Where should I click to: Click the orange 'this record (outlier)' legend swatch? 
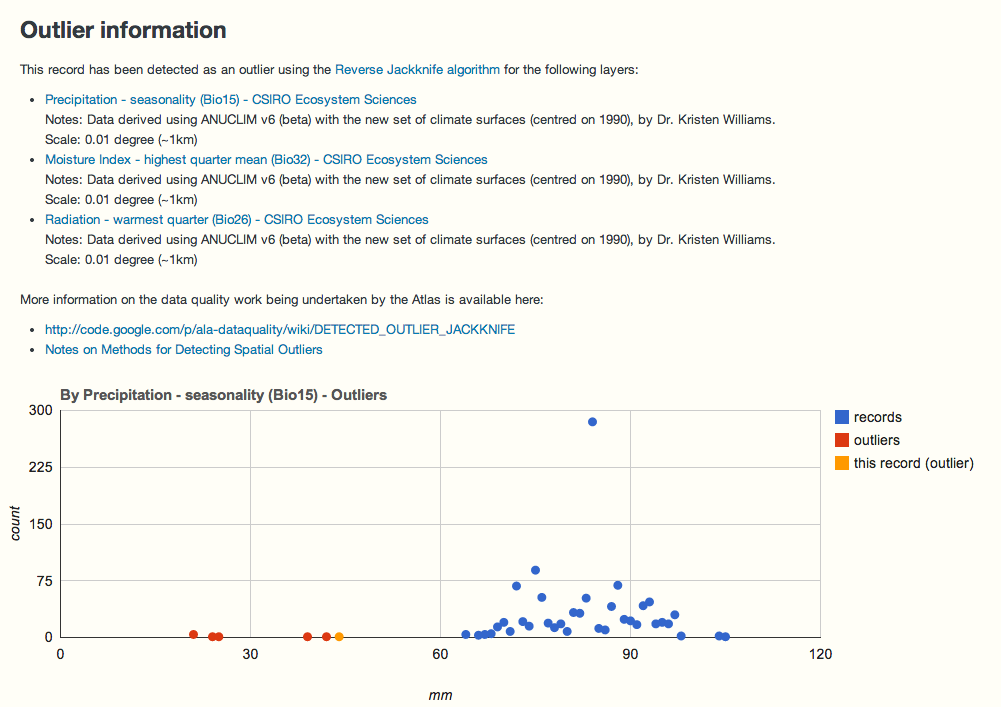click(841, 462)
